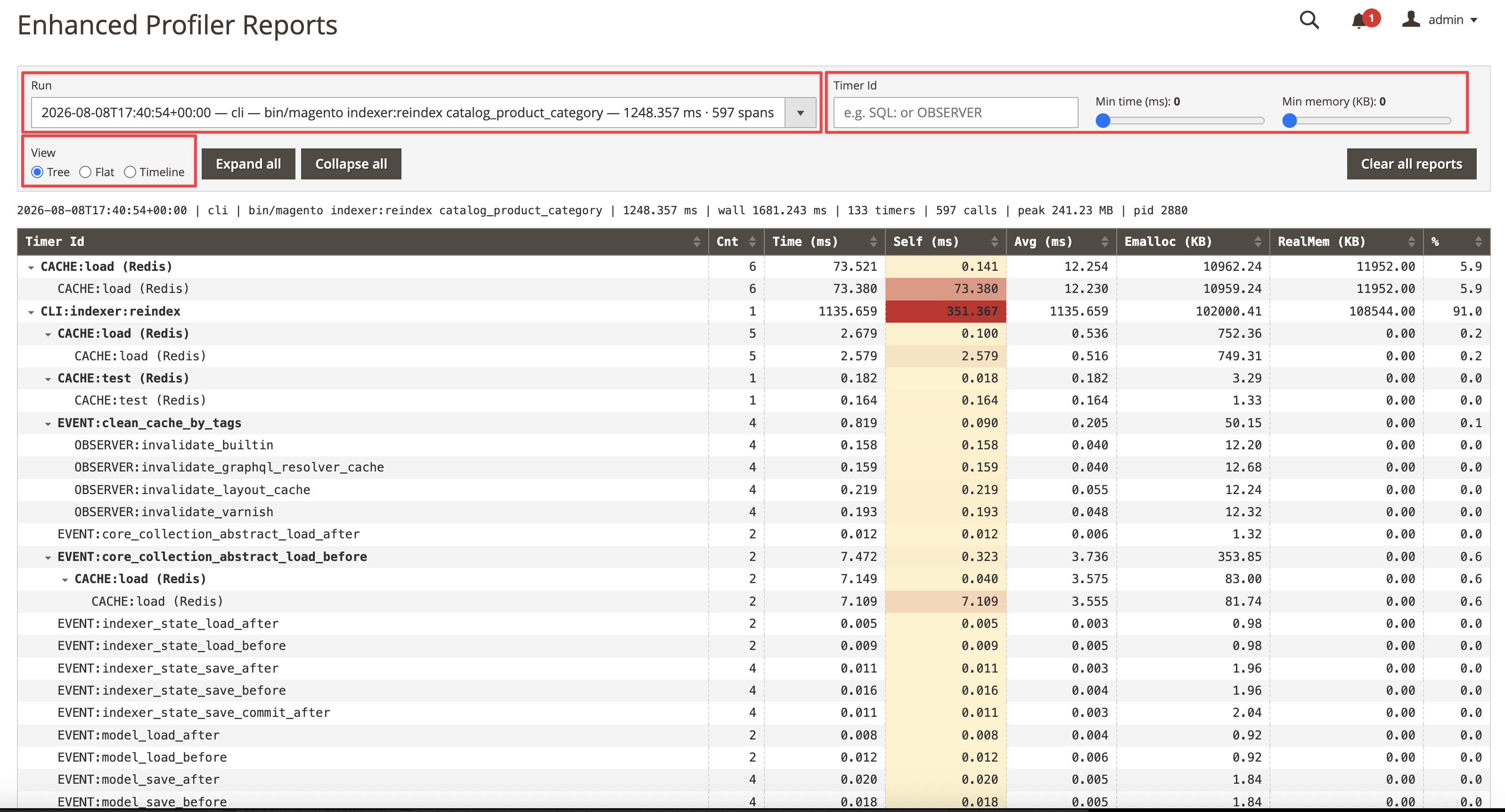Select the OBSERVER:invalidate_varnish row

(x=753, y=512)
